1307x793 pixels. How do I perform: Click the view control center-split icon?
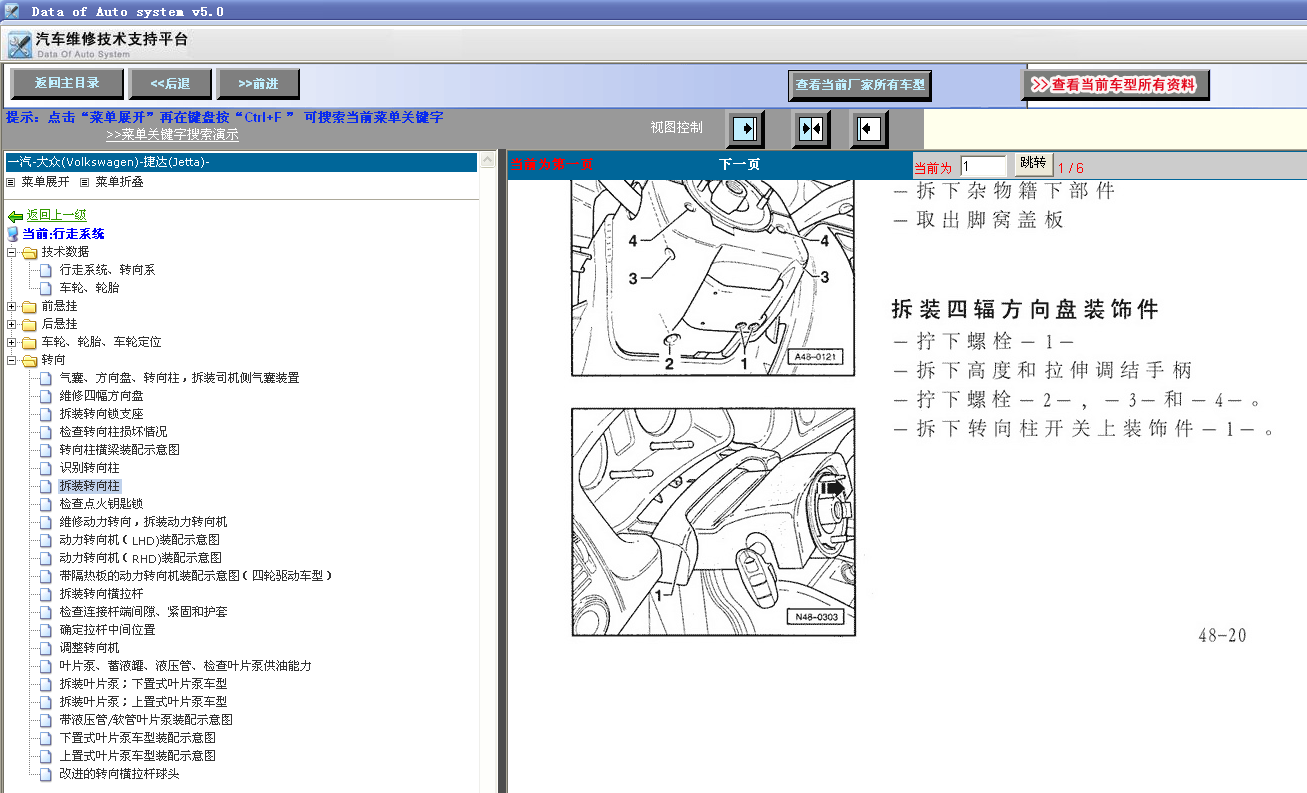(811, 128)
